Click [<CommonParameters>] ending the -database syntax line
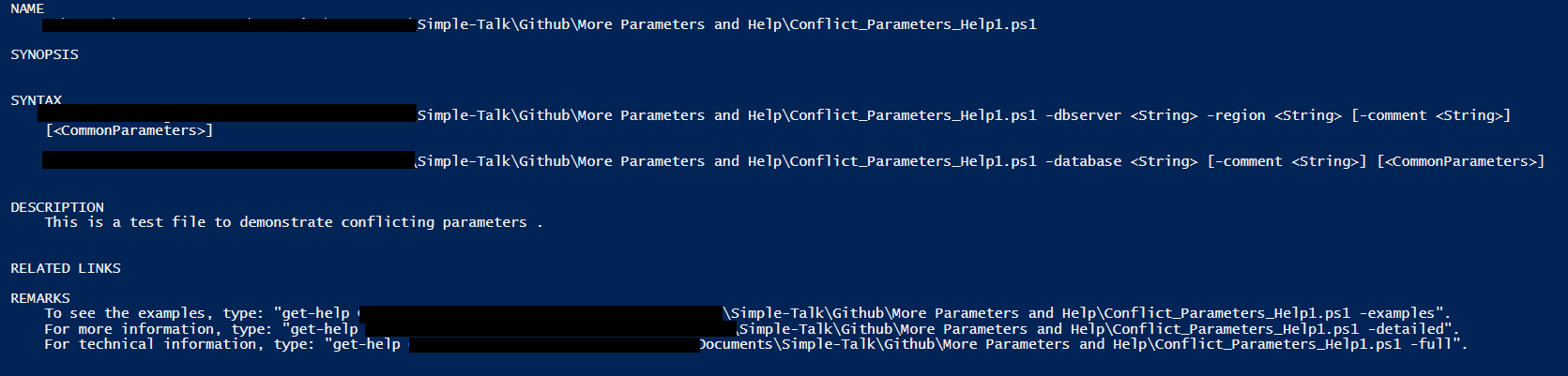The image size is (1568, 376). point(1460,161)
